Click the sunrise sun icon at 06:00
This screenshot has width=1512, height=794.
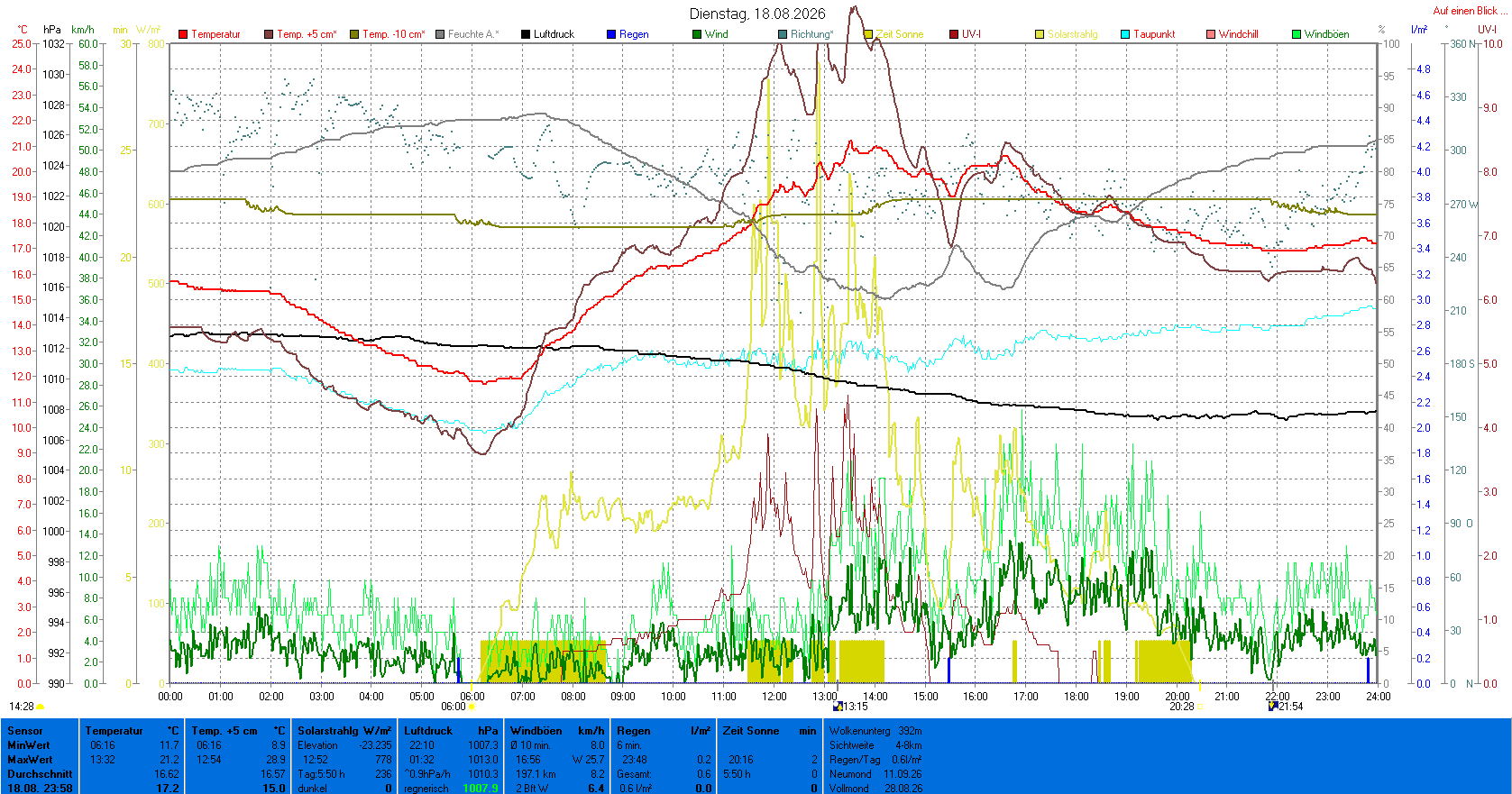coord(472,707)
